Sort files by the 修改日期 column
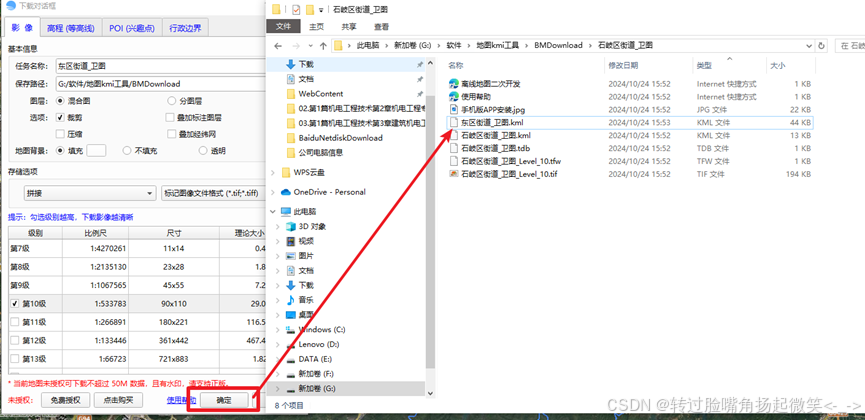The image size is (865, 420). point(623,66)
